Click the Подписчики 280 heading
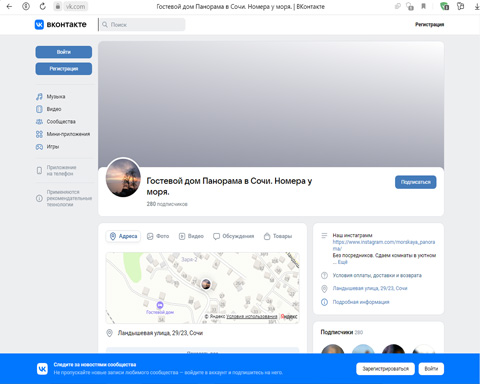 pos(342,332)
